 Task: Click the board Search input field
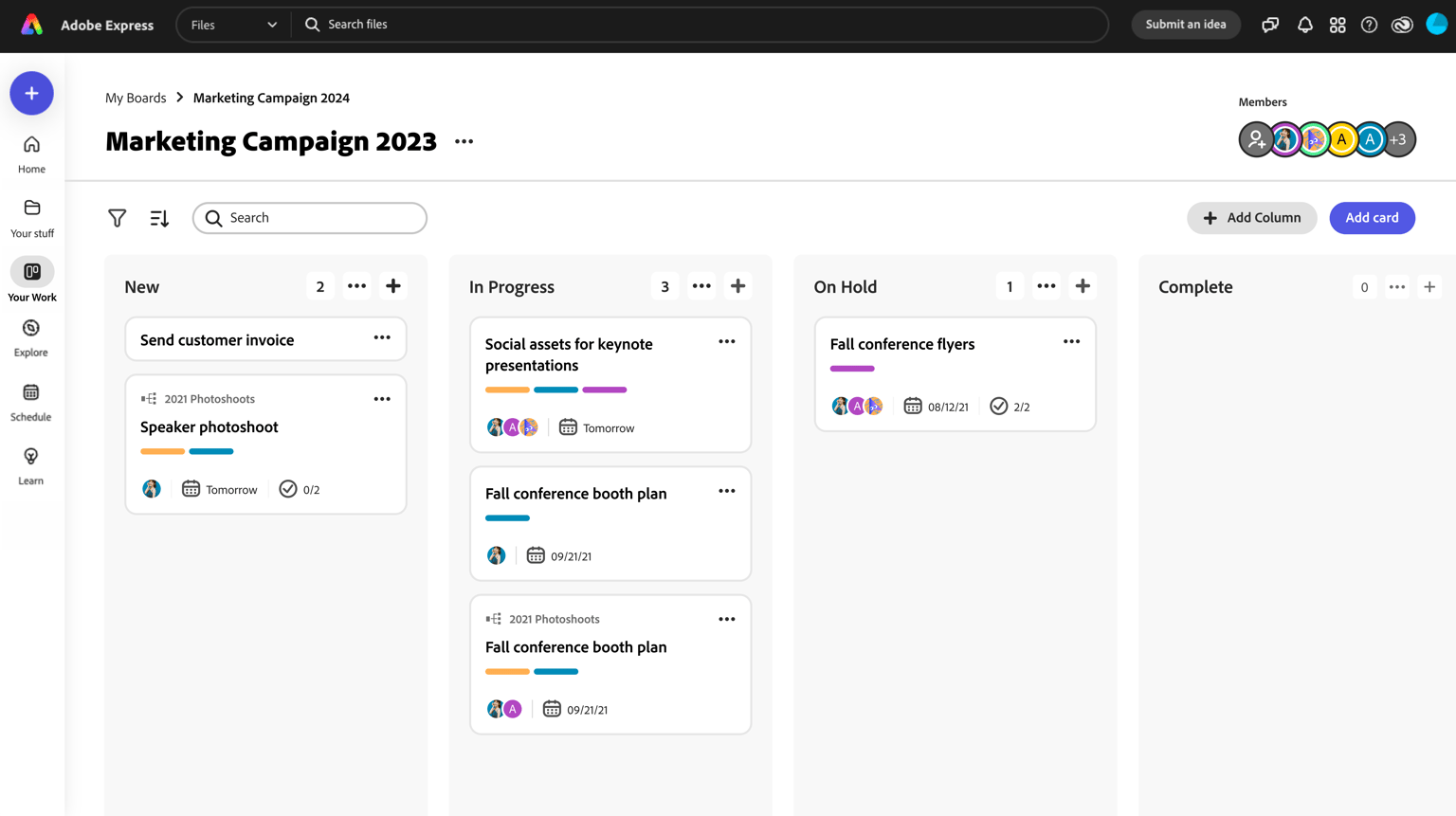[310, 218]
